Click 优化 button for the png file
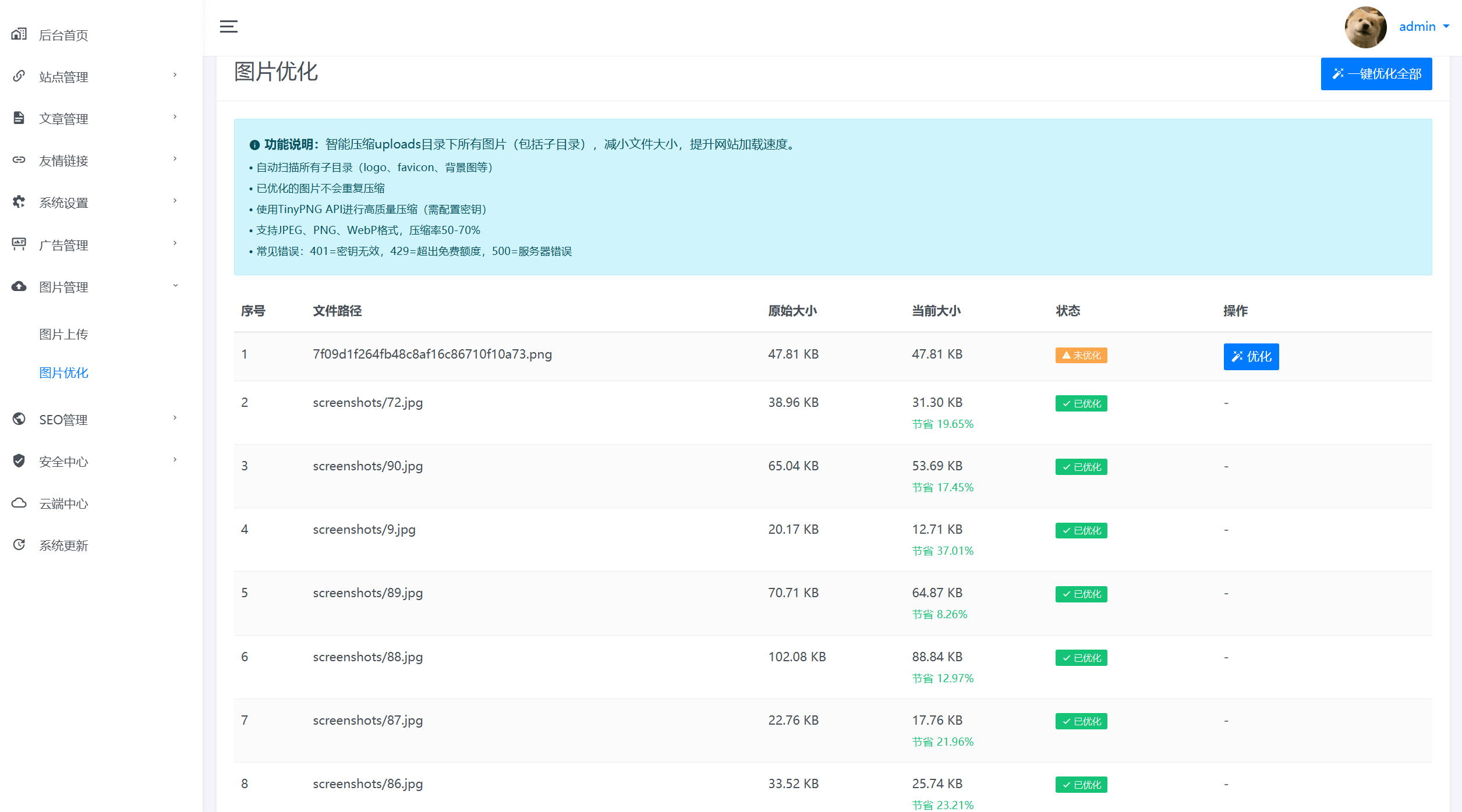 tap(1251, 356)
